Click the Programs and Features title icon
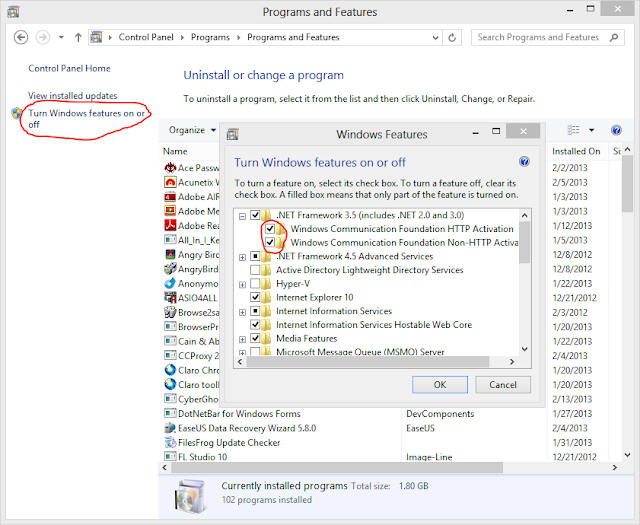640x525 pixels. 13,11
